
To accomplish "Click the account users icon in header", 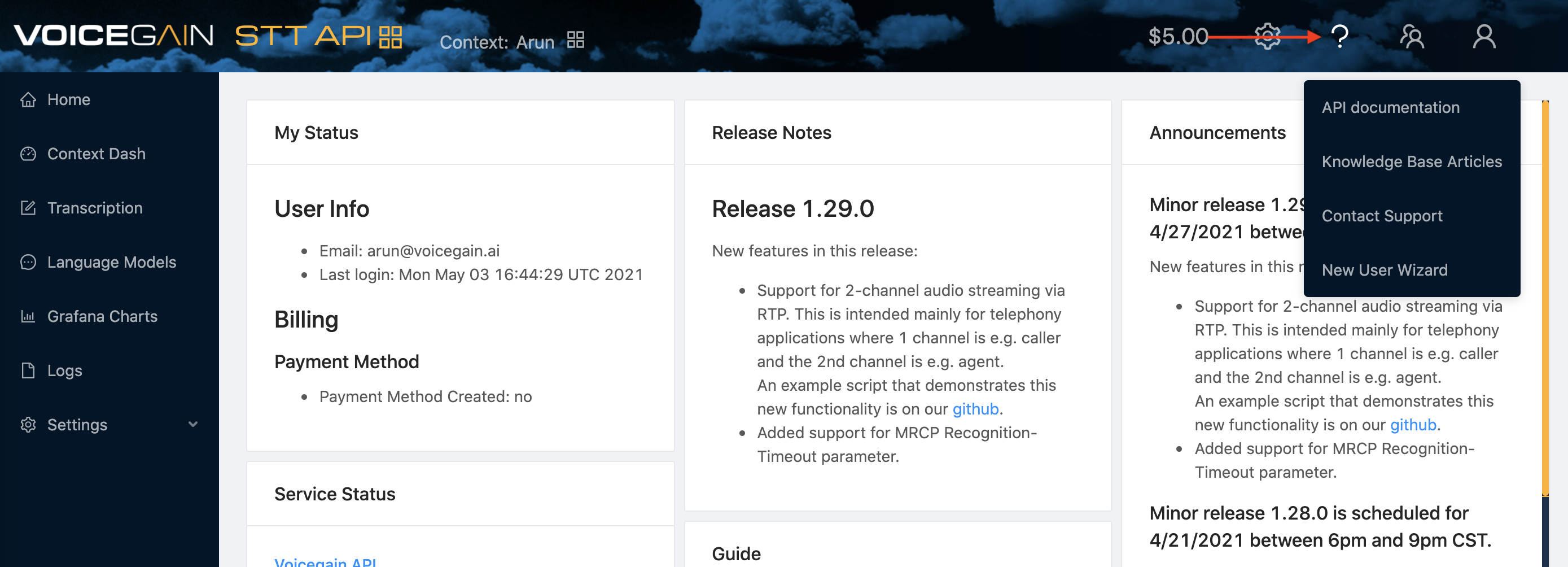I will tap(1412, 37).
